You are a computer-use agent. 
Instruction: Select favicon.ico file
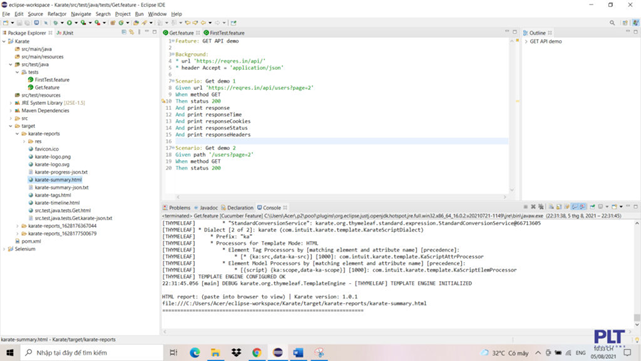(x=47, y=149)
